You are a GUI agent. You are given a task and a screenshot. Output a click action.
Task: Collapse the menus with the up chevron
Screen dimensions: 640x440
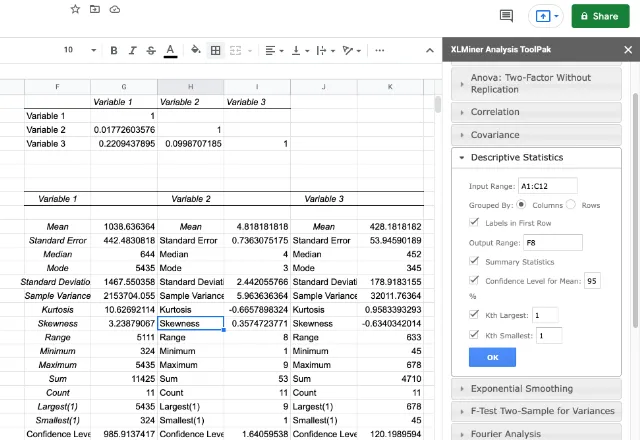(430, 51)
